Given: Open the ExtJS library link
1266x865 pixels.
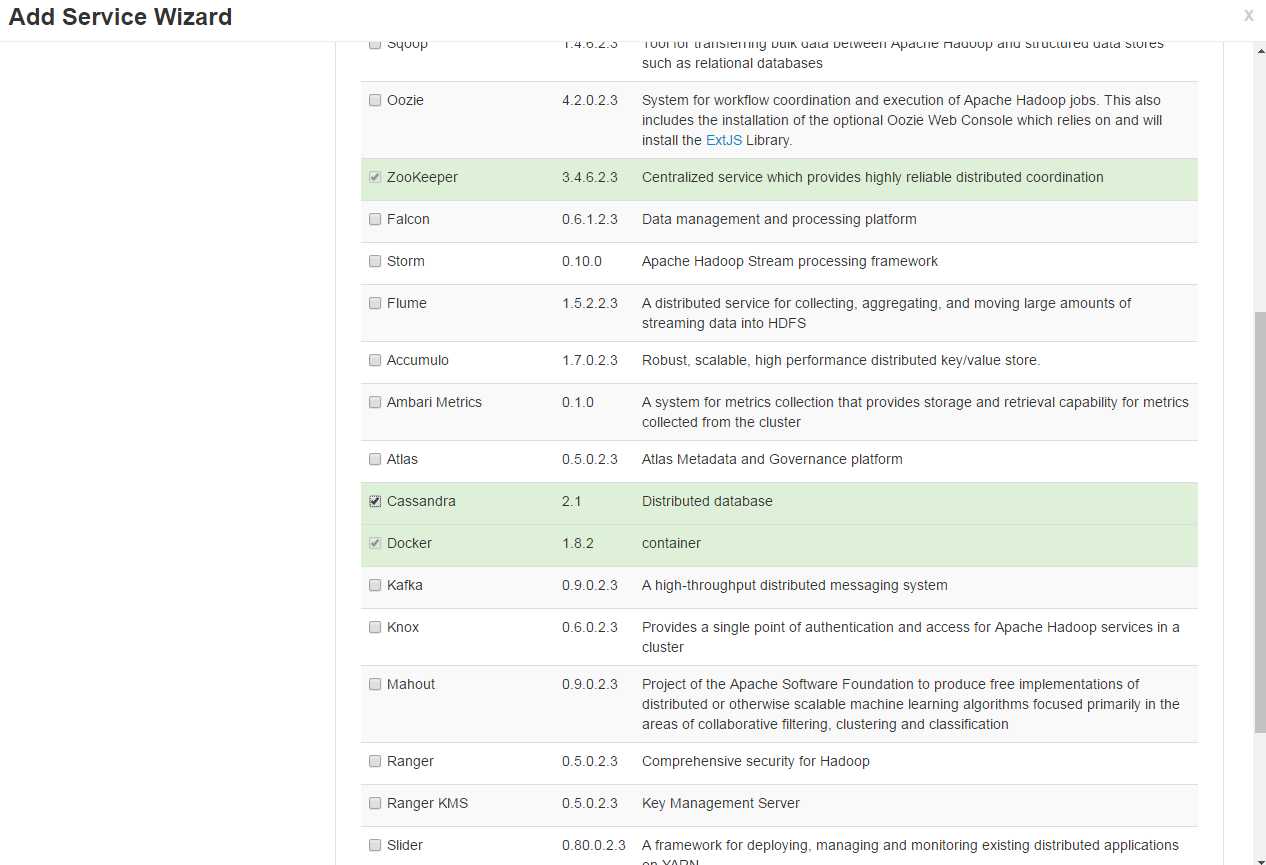Looking at the screenshot, I should pos(724,140).
